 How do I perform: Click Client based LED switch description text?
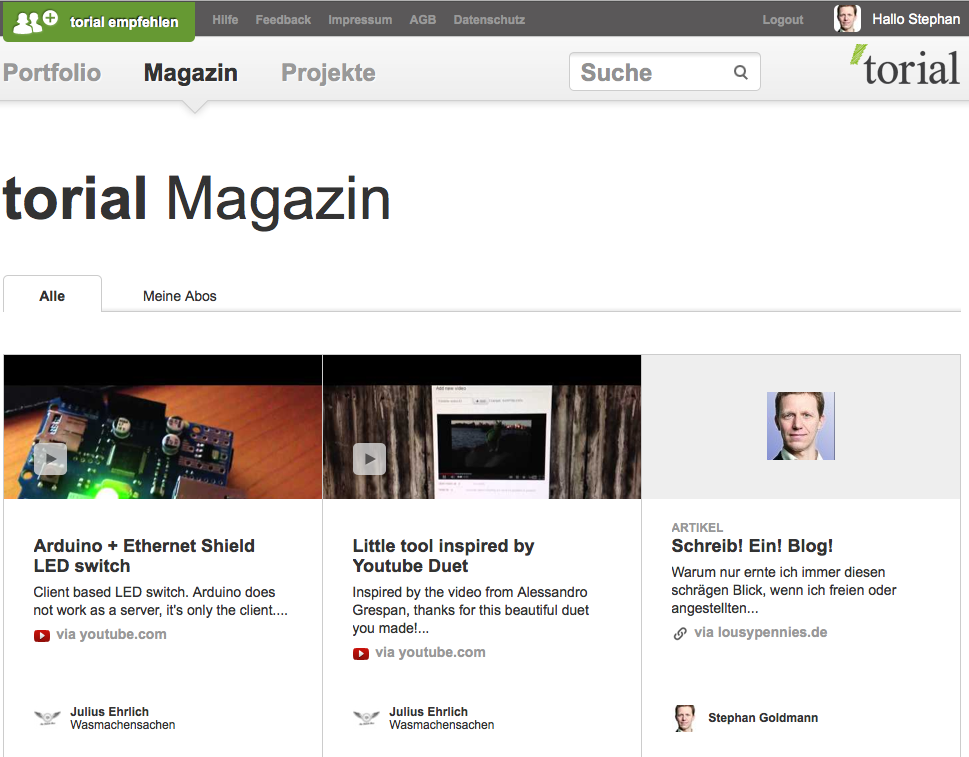pyautogui.click(x=161, y=601)
